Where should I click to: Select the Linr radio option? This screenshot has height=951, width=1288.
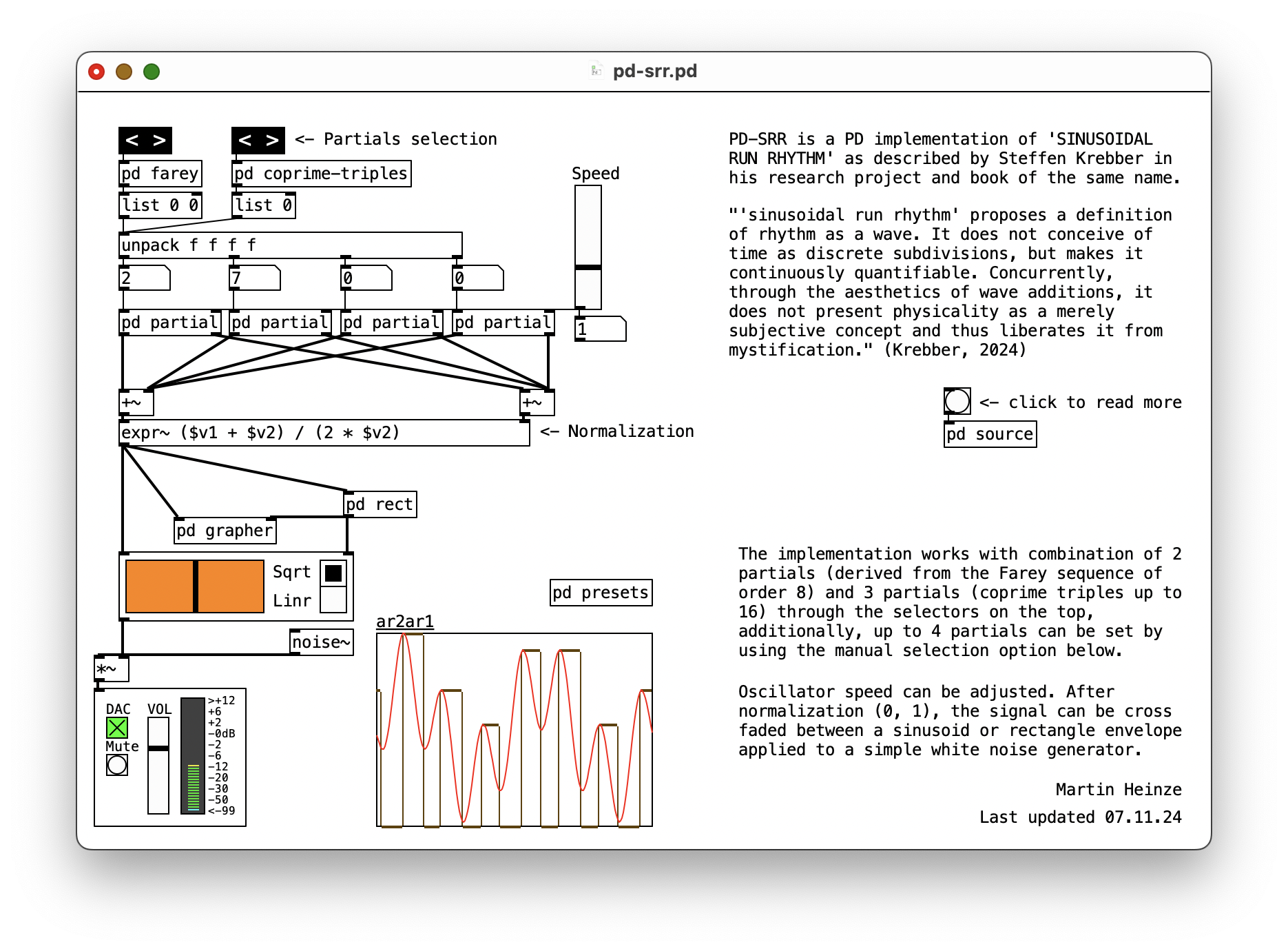tap(333, 600)
